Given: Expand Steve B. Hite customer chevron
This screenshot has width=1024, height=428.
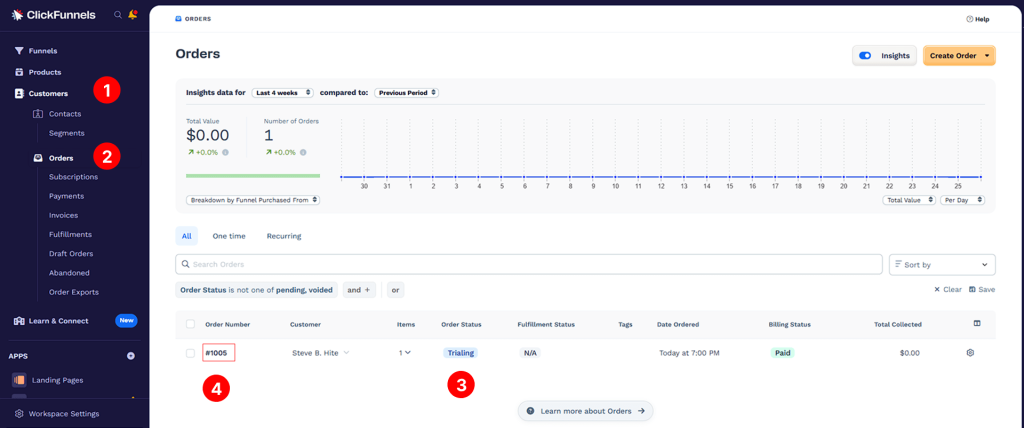Looking at the screenshot, I should click(x=346, y=353).
